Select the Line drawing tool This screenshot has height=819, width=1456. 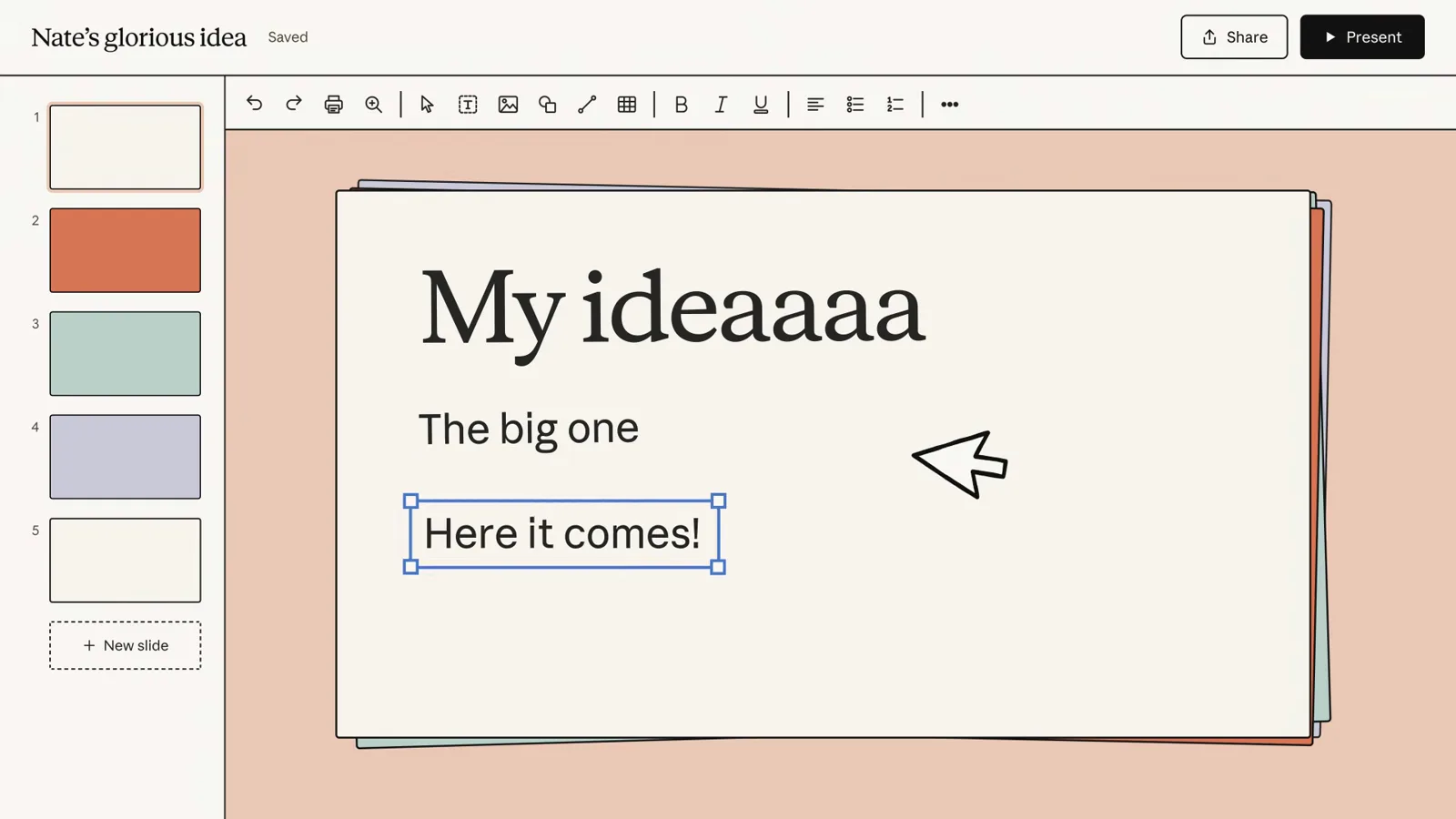click(x=587, y=104)
